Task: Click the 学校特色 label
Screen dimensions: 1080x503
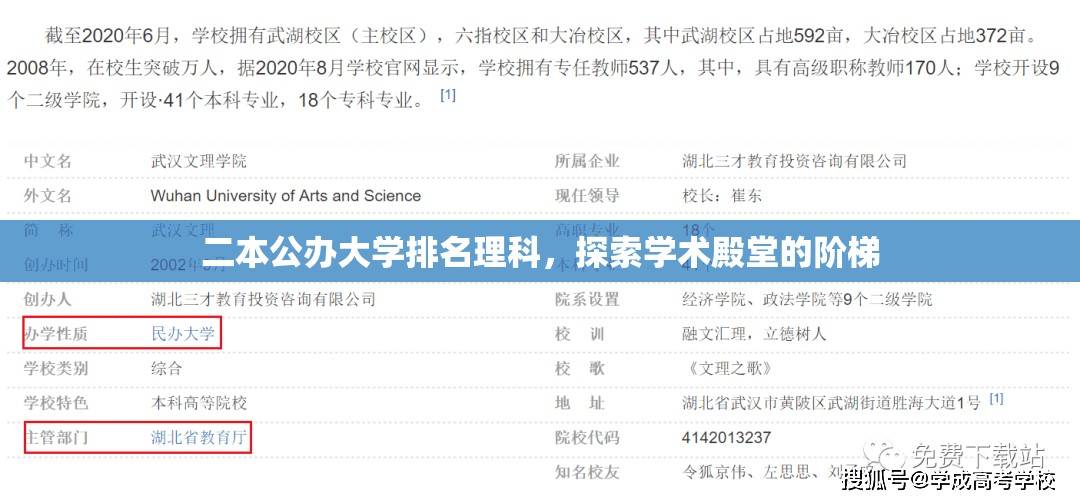Action: click(x=56, y=402)
